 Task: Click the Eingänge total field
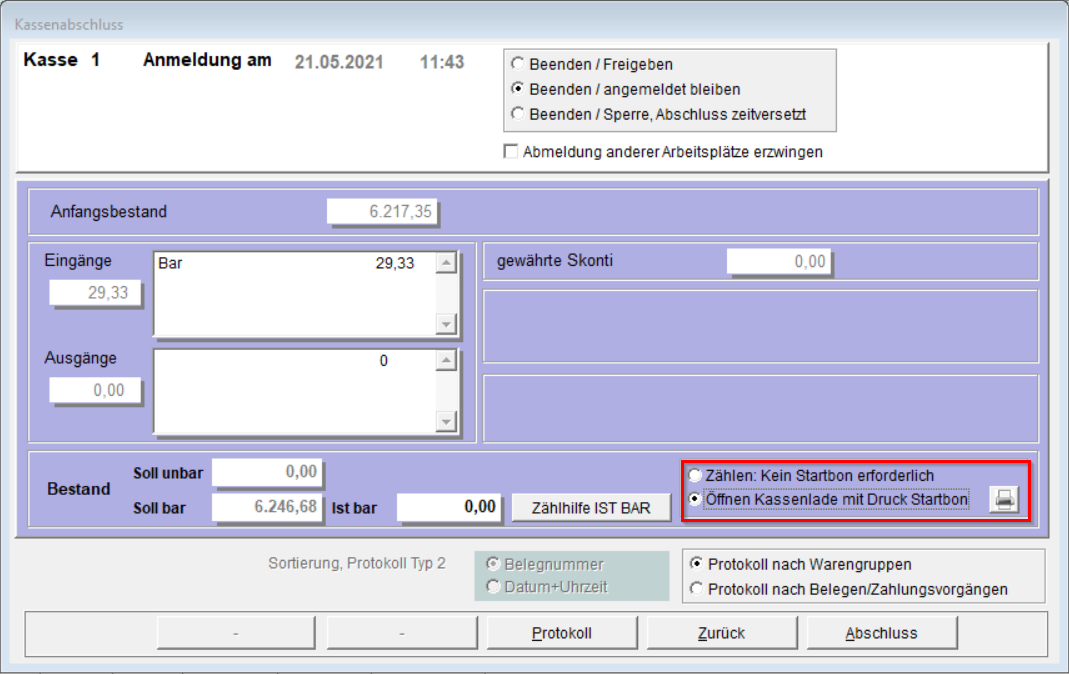point(95,293)
